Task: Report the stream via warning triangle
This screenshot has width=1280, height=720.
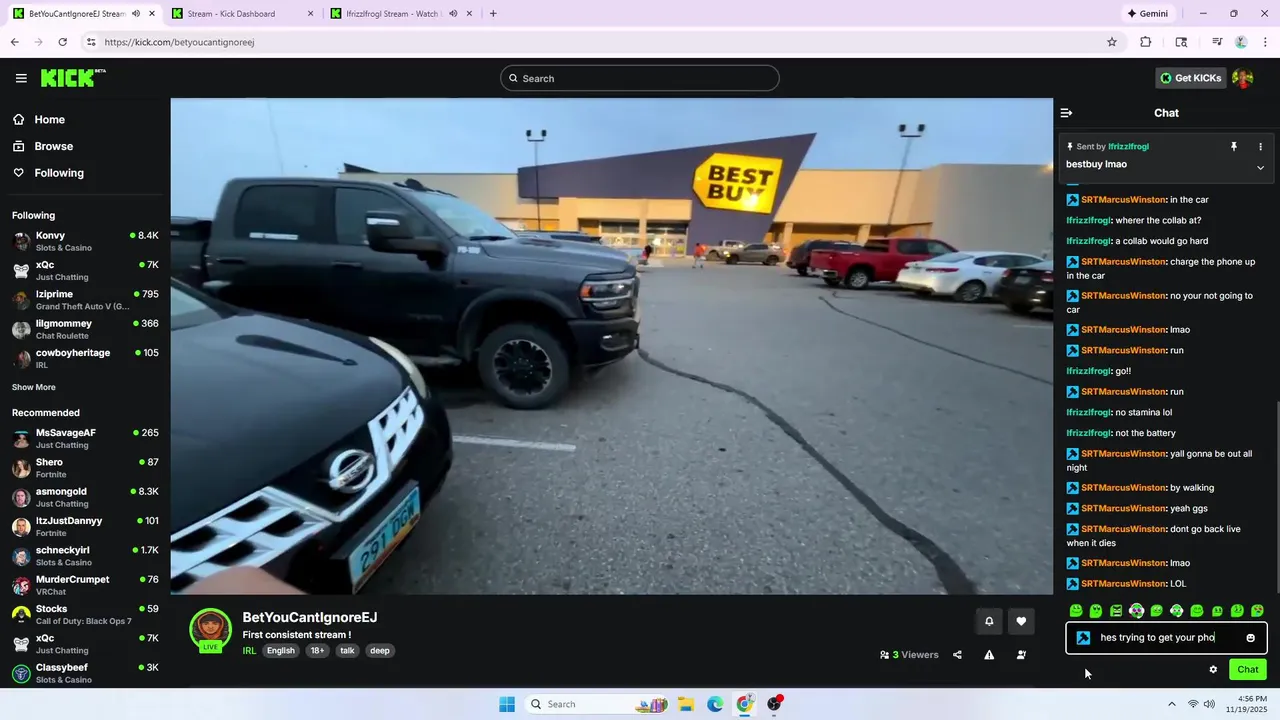Action: 989,655
